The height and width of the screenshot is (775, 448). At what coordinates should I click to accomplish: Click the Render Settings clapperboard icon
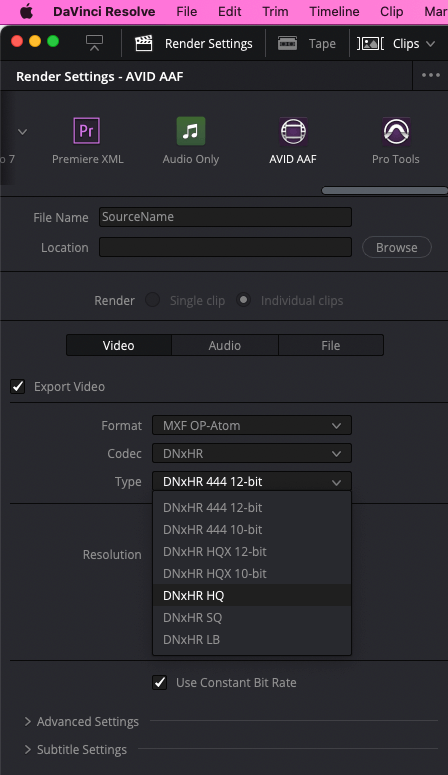143,43
